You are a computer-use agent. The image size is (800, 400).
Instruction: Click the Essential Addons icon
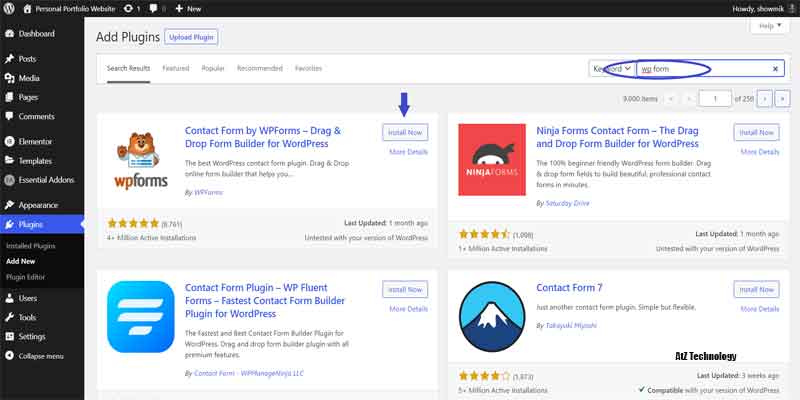(x=10, y=180)
